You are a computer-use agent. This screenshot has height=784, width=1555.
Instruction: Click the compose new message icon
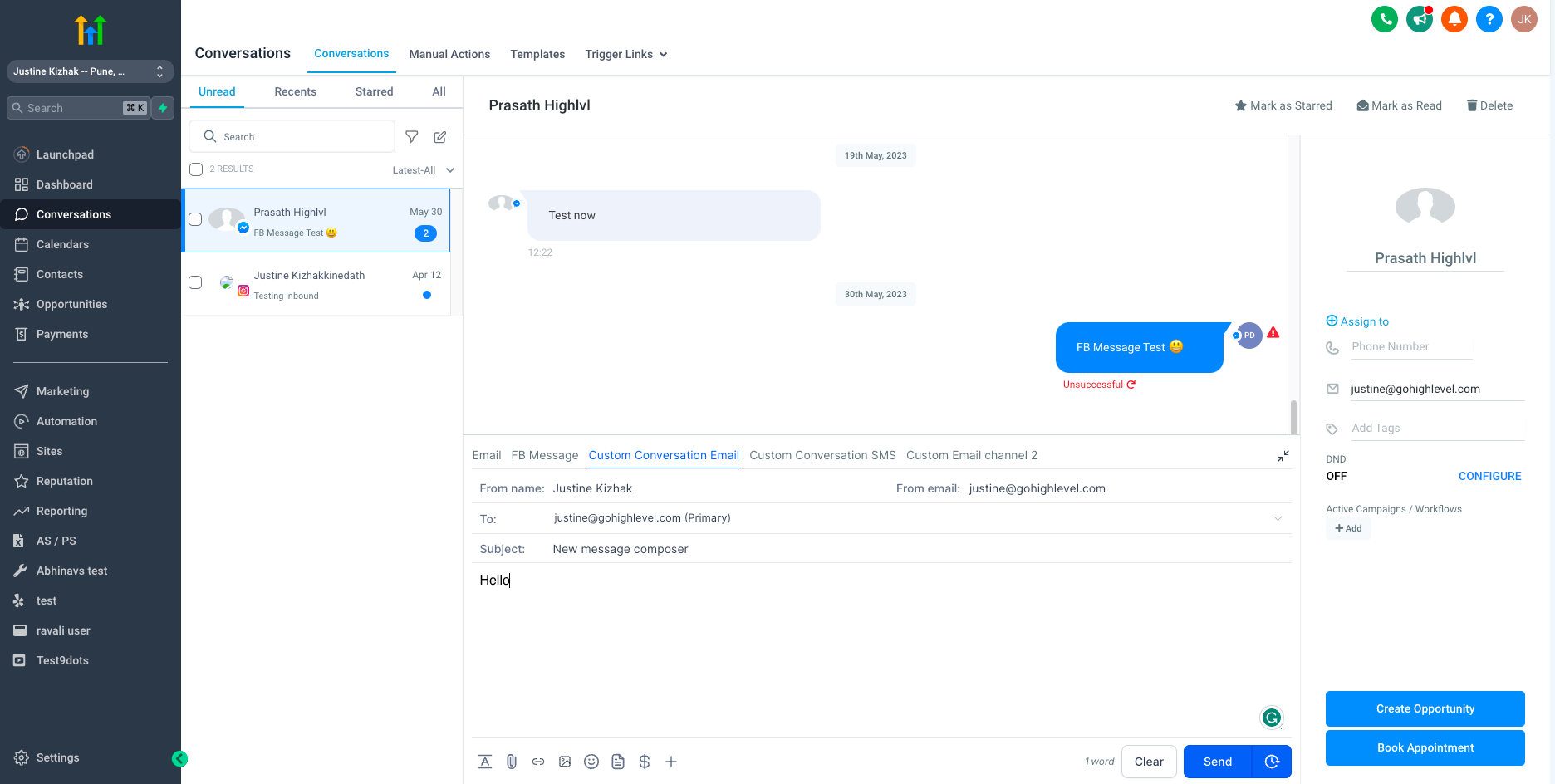coord(440,137)
